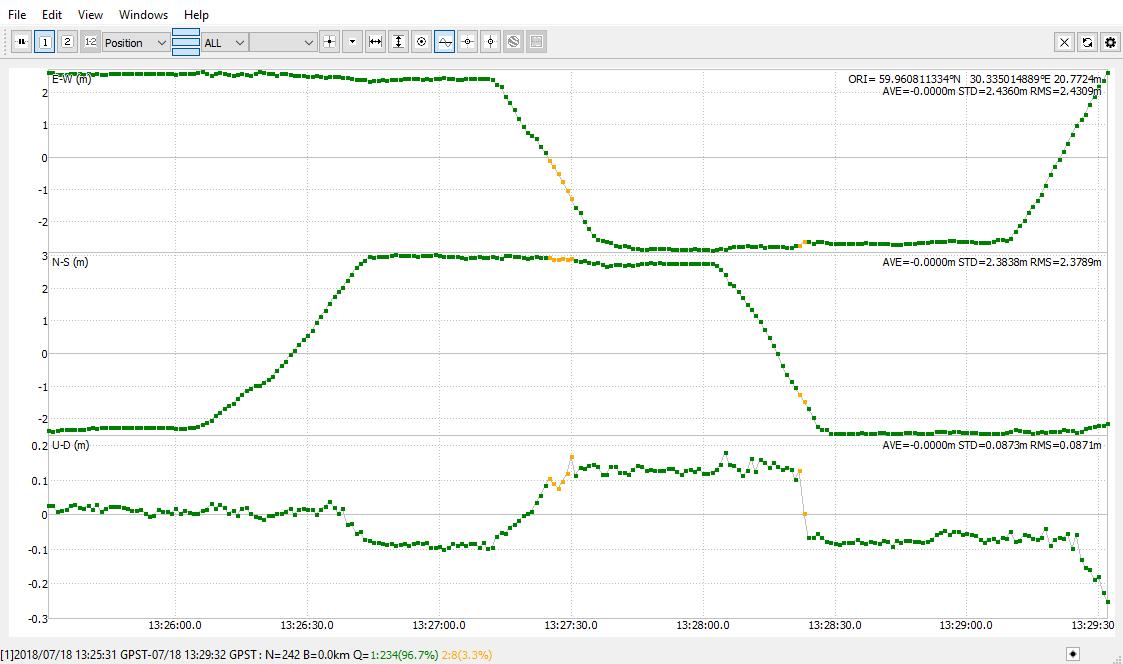Open the ALL quality flag dropdown
The image size is (1123, 664).
pos(225,43)
